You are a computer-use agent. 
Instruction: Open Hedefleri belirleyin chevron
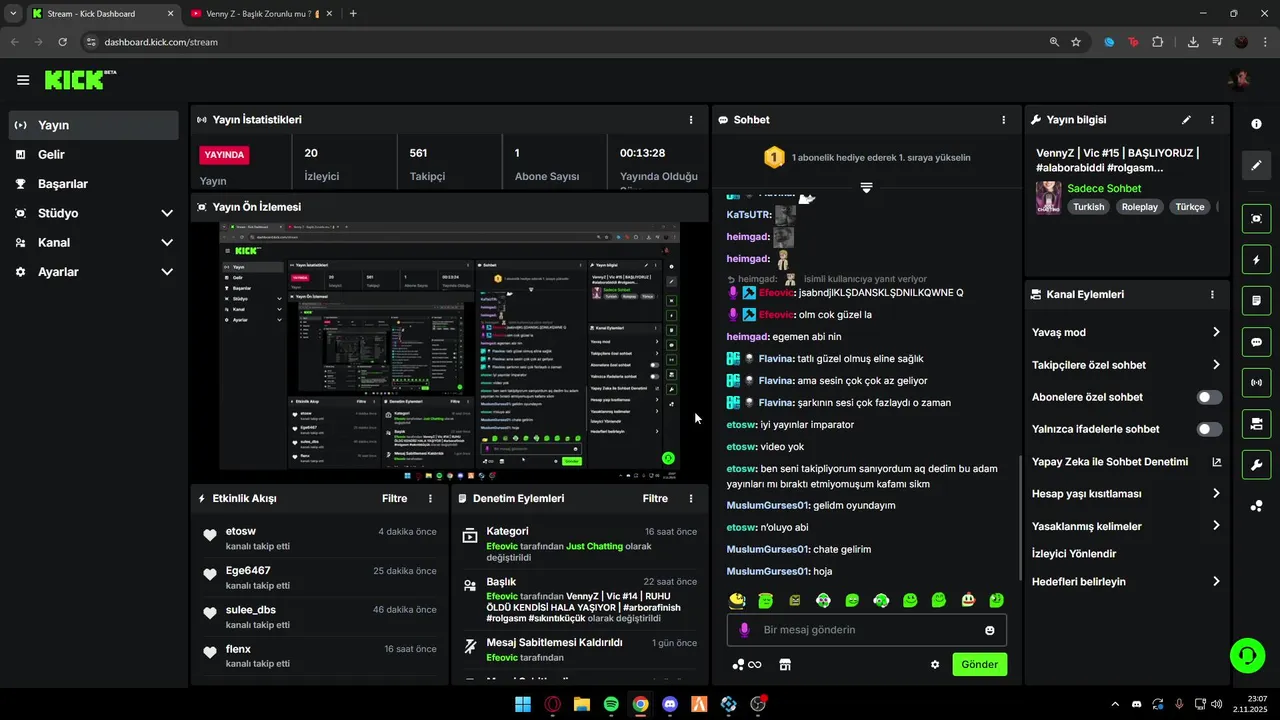[1216, 581]
